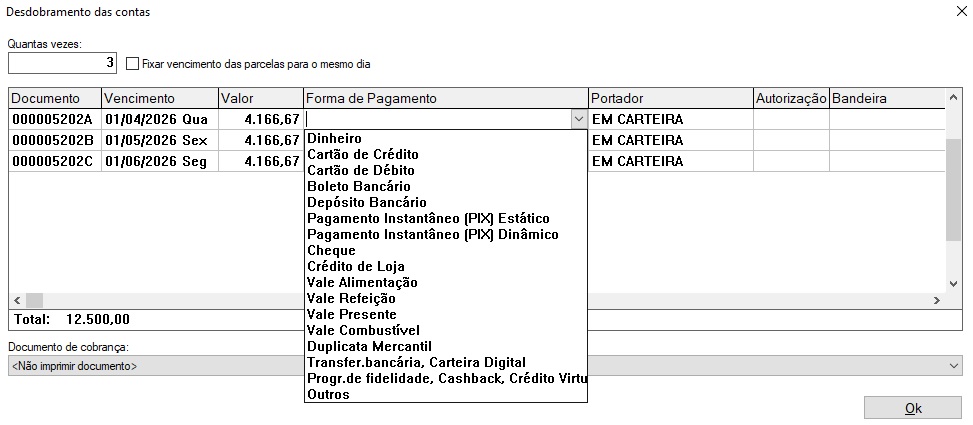Click the horizontal scrollbar left arrow
This screenshot has width=973, height=425.
pos(17,300)
